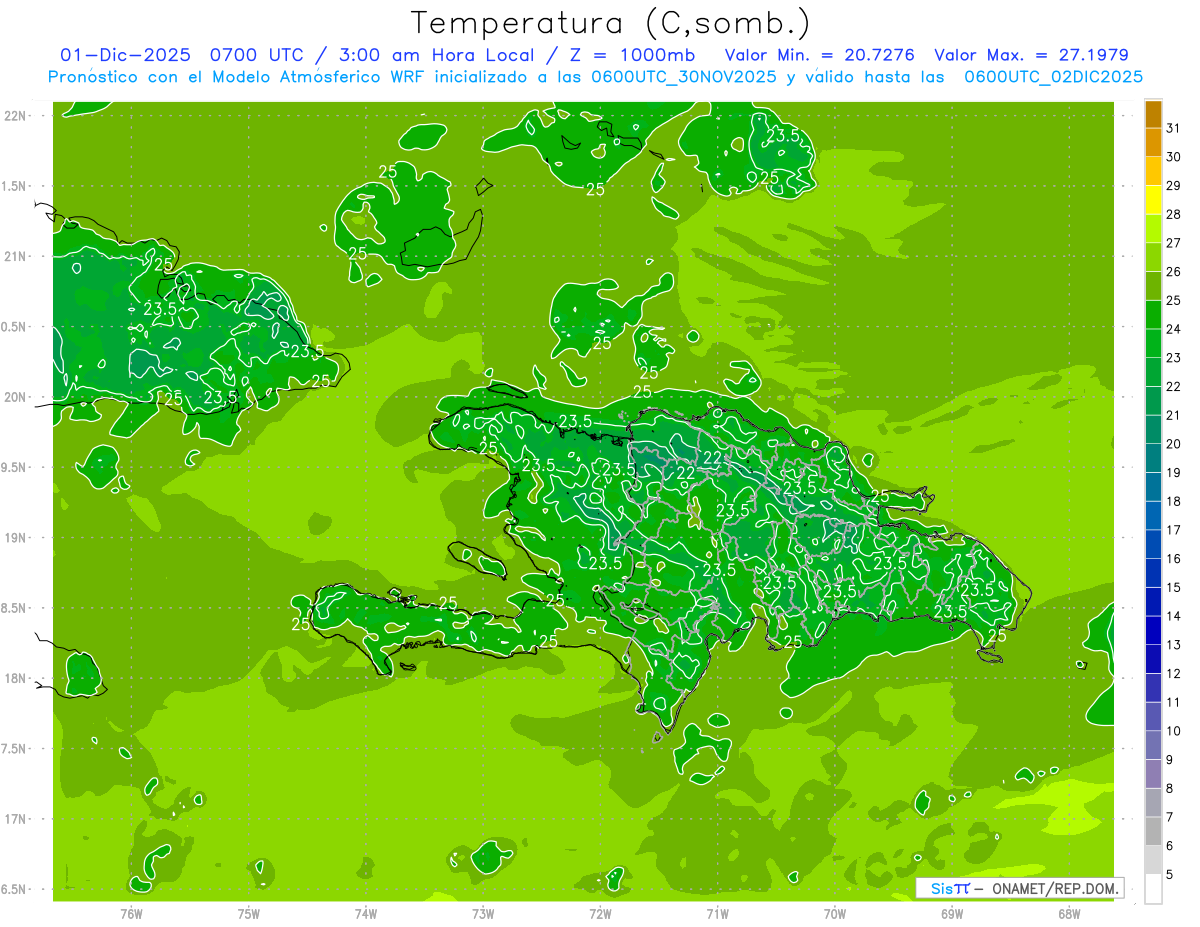
Task: Click the '21' value on the color scale
Action: click(1174, 415)
